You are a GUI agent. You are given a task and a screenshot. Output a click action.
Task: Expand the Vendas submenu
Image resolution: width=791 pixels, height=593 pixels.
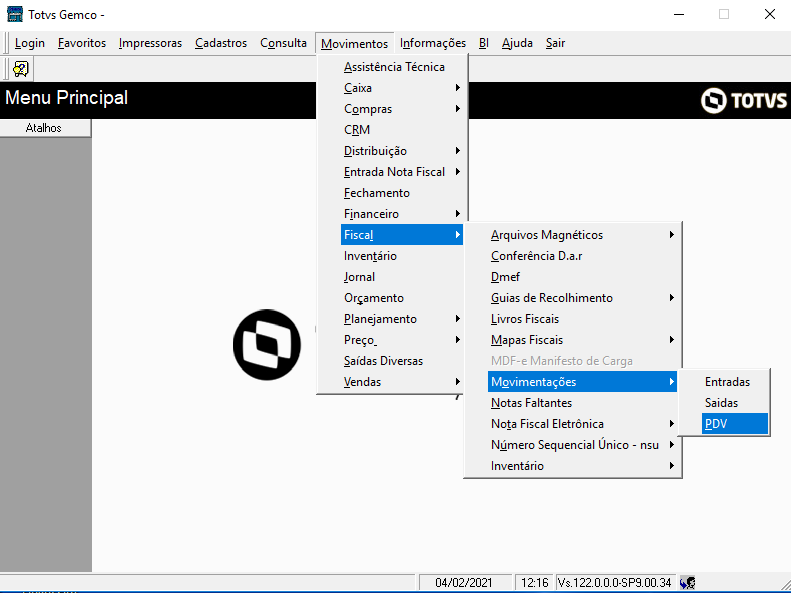pos(402,382)
